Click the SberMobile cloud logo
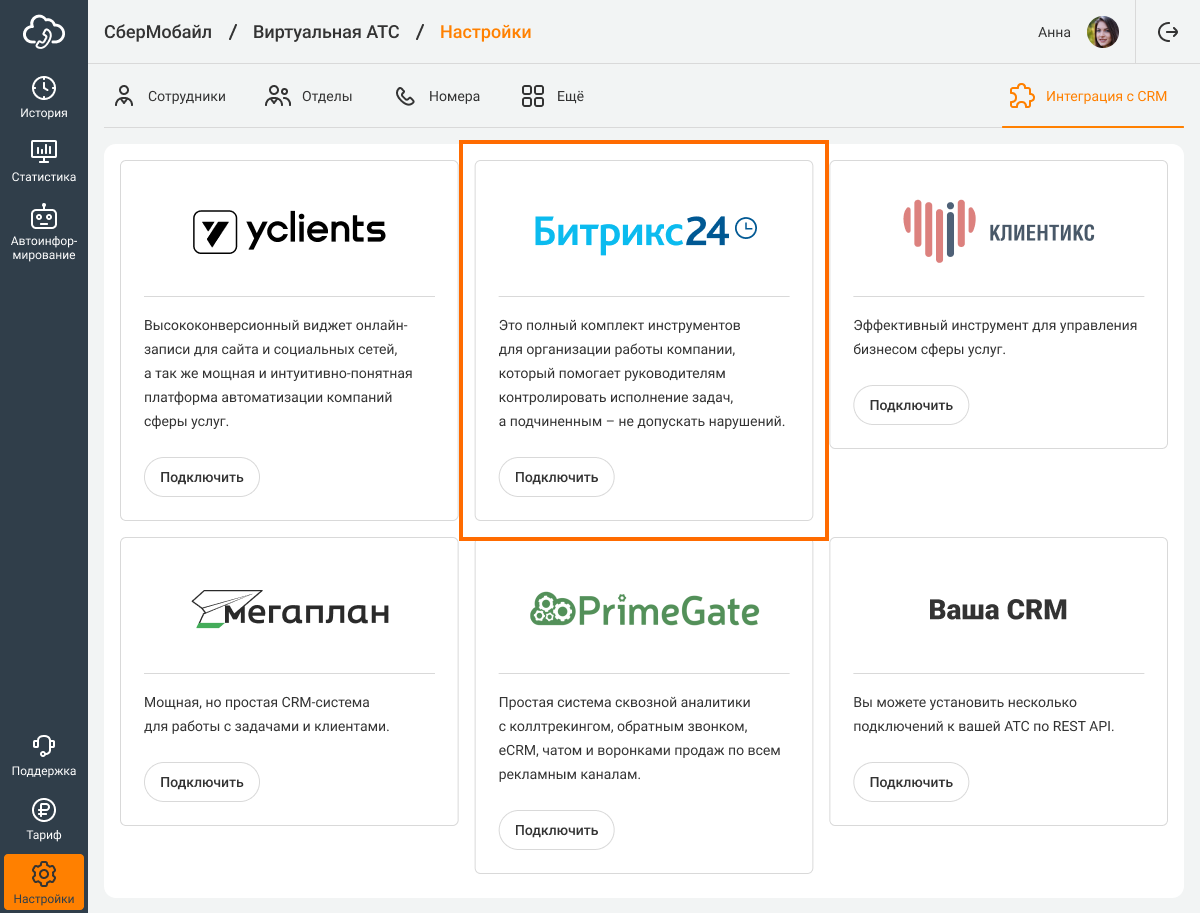Screen dimensions: 1200x913 point(44,32)
